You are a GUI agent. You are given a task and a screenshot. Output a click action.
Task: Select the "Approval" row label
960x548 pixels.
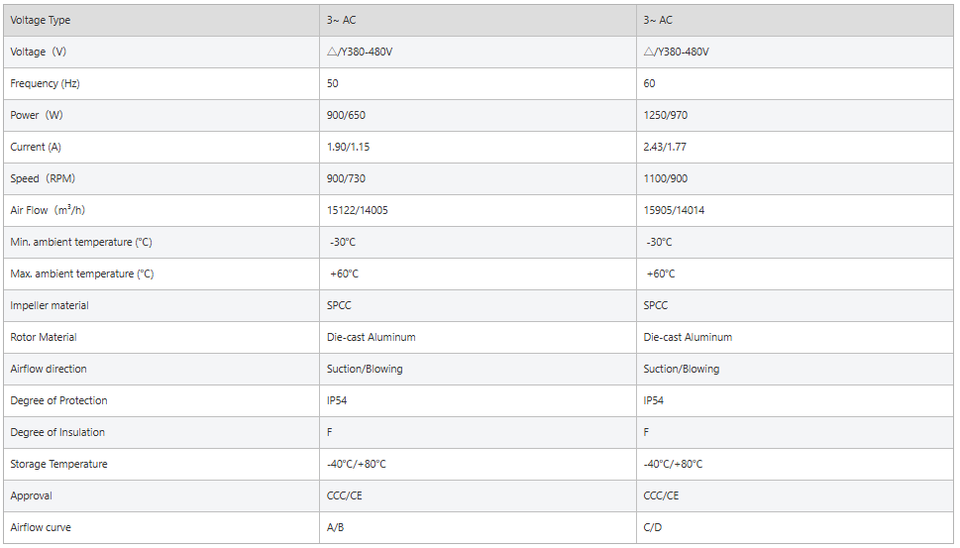(x=31, y=495)
